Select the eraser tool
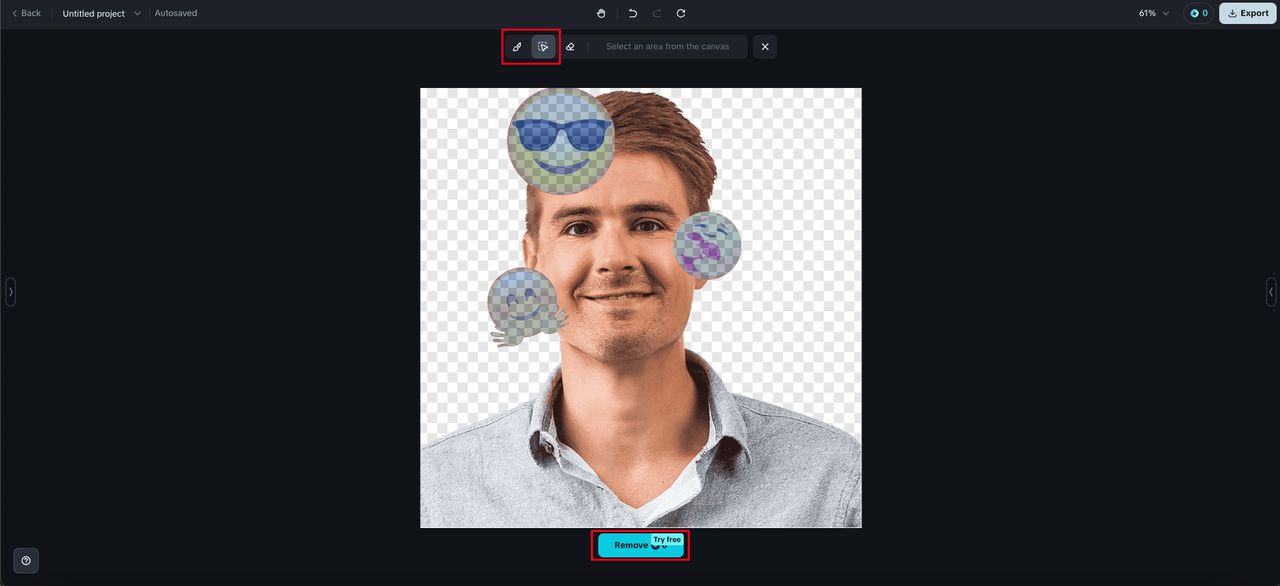 570,47
